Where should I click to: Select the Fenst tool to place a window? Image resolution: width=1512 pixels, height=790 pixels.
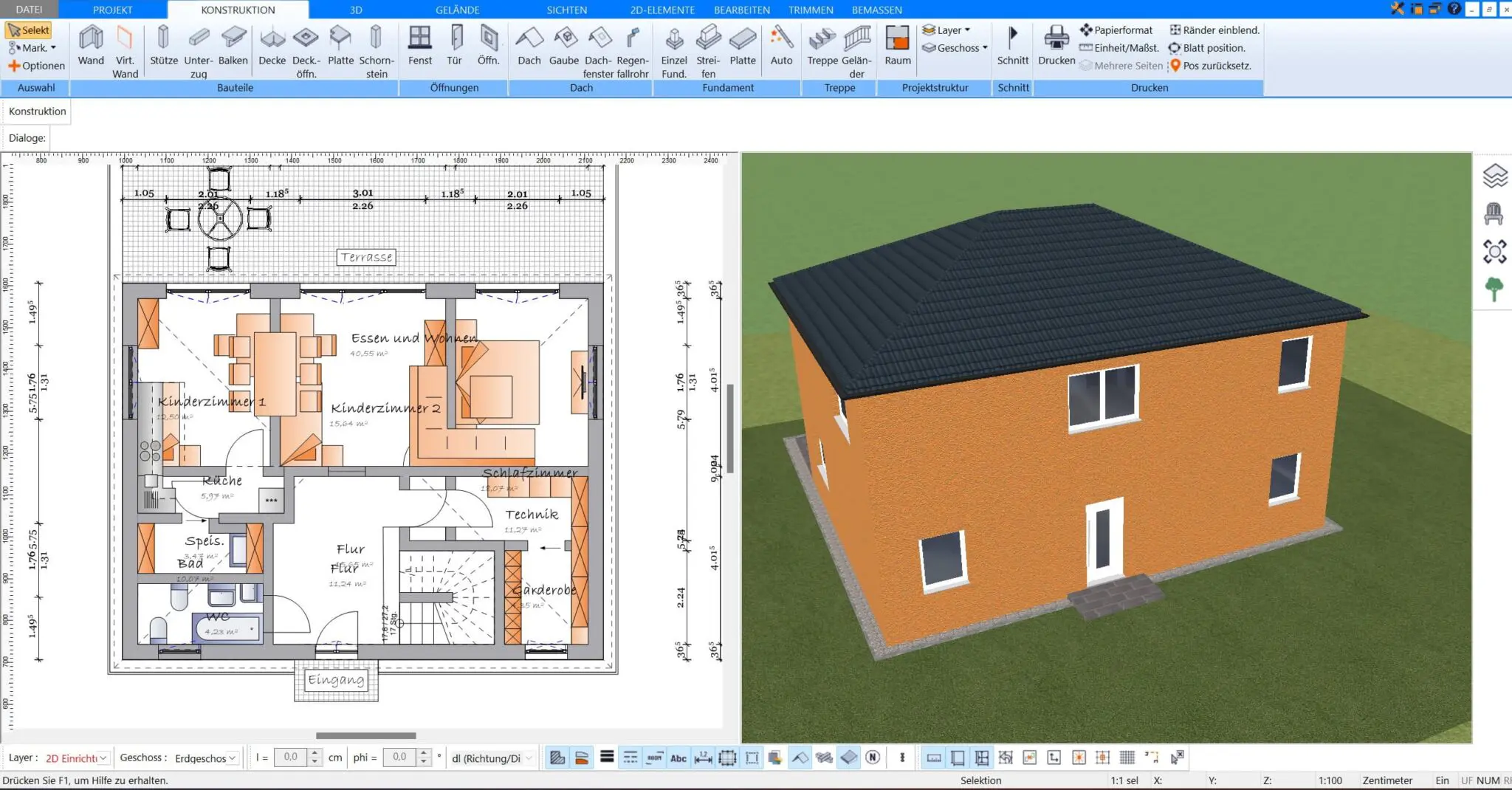[419, 46]
